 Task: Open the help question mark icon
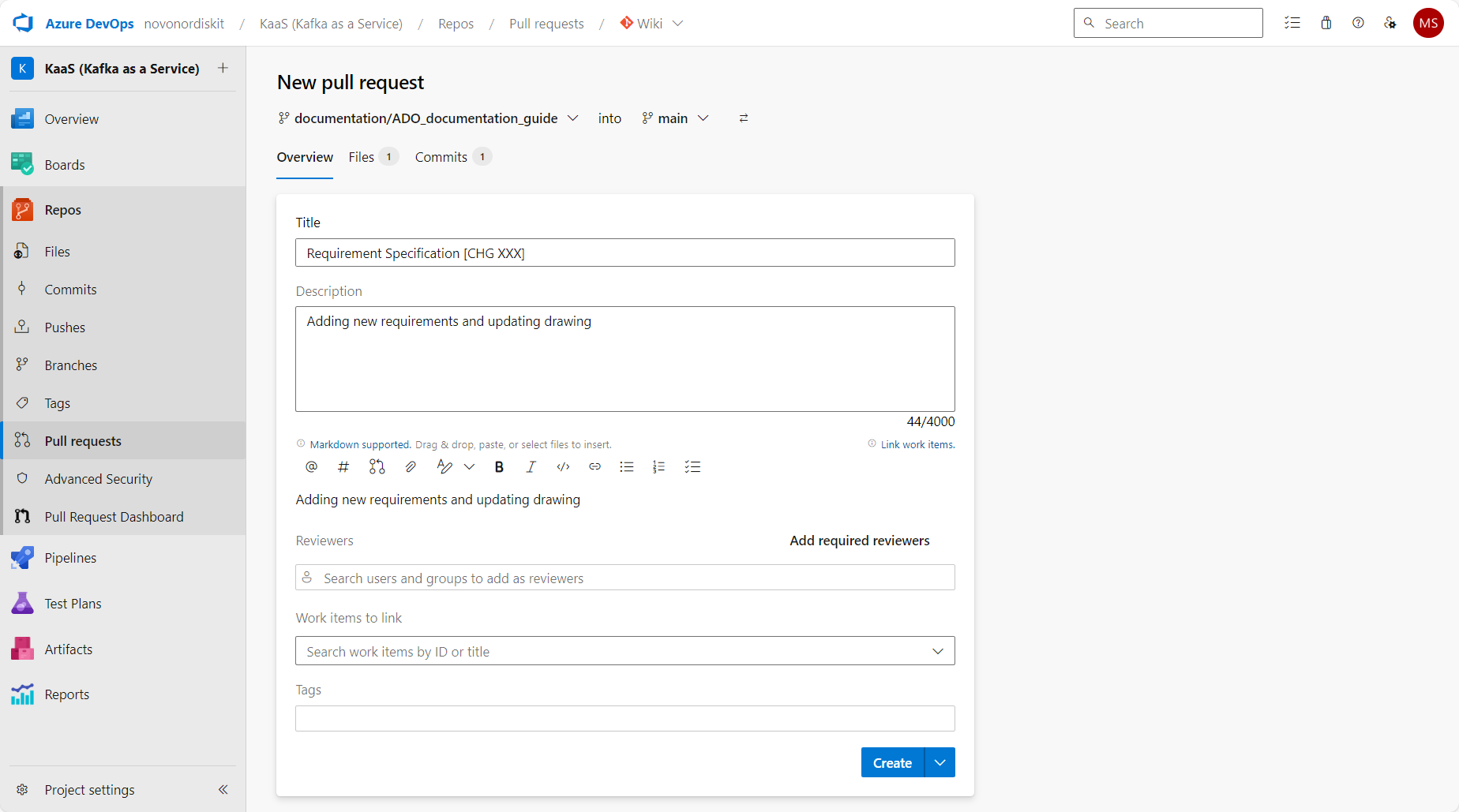click(1358, 23)
